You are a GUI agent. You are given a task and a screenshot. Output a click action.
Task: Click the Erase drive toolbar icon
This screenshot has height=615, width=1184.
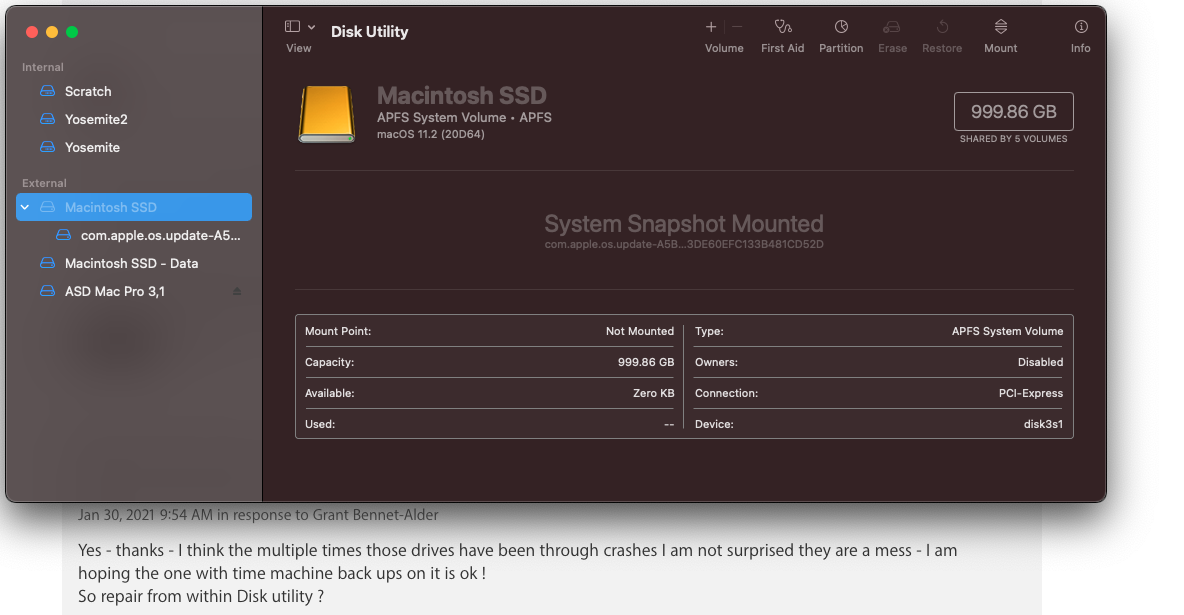(x=892, y=26)
